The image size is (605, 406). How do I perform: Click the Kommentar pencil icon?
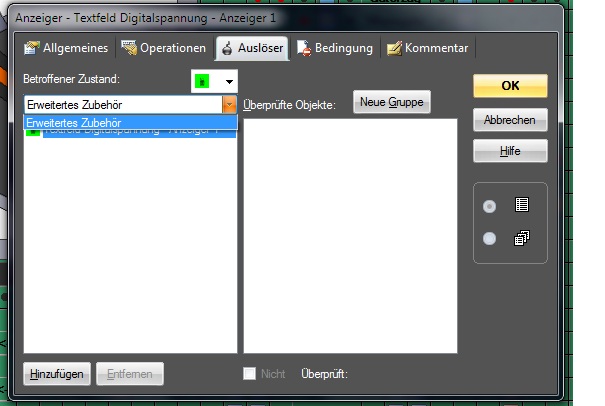[x=395, y=47]
